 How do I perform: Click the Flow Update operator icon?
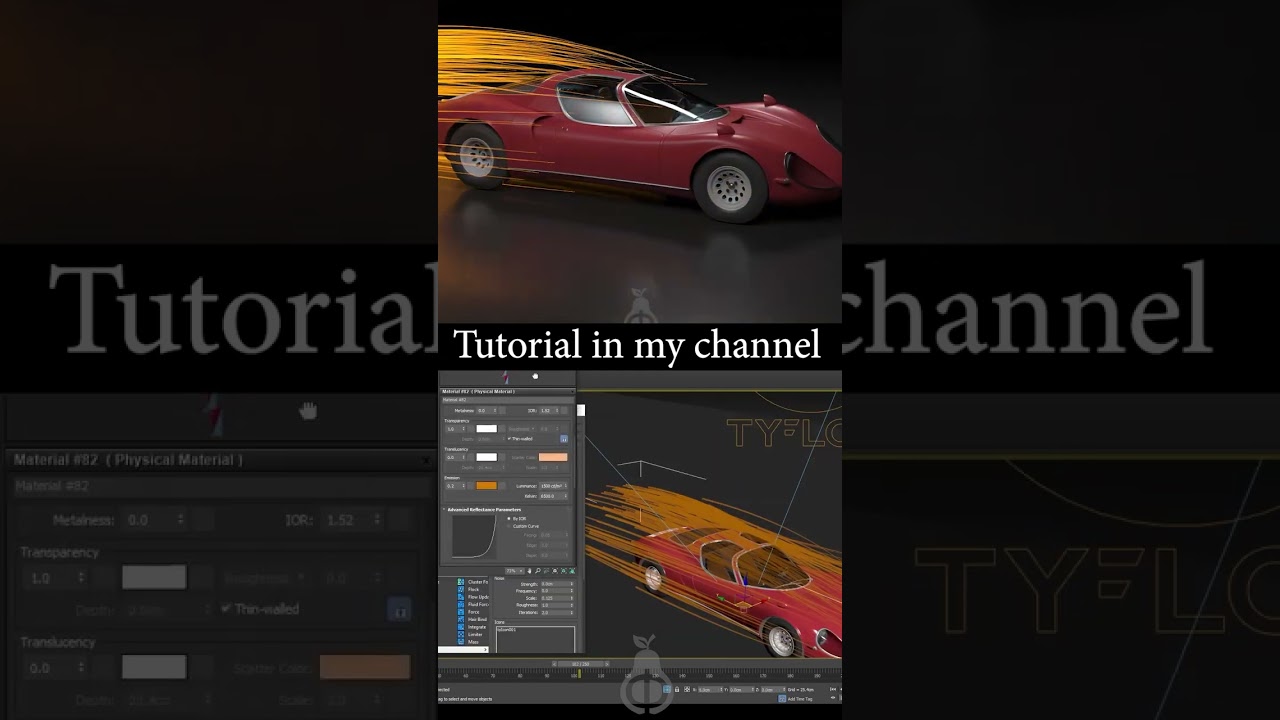(461, 597)
